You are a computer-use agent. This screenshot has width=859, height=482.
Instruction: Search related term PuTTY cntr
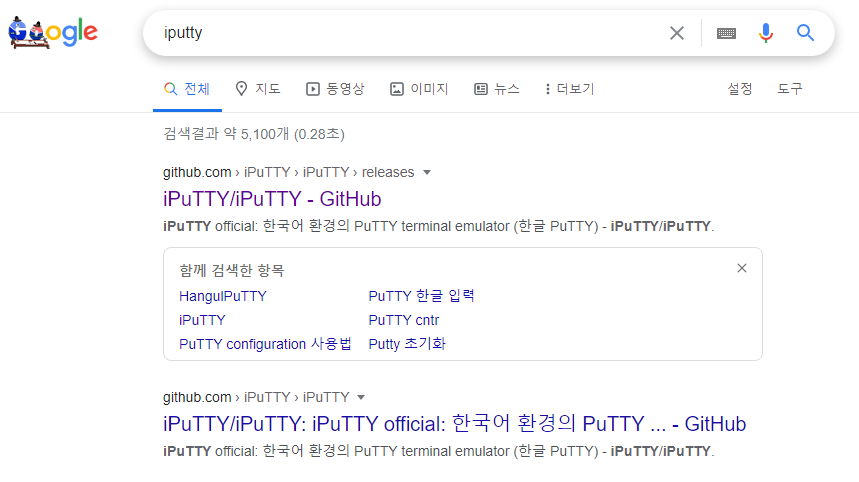click(x=404, y=320)
